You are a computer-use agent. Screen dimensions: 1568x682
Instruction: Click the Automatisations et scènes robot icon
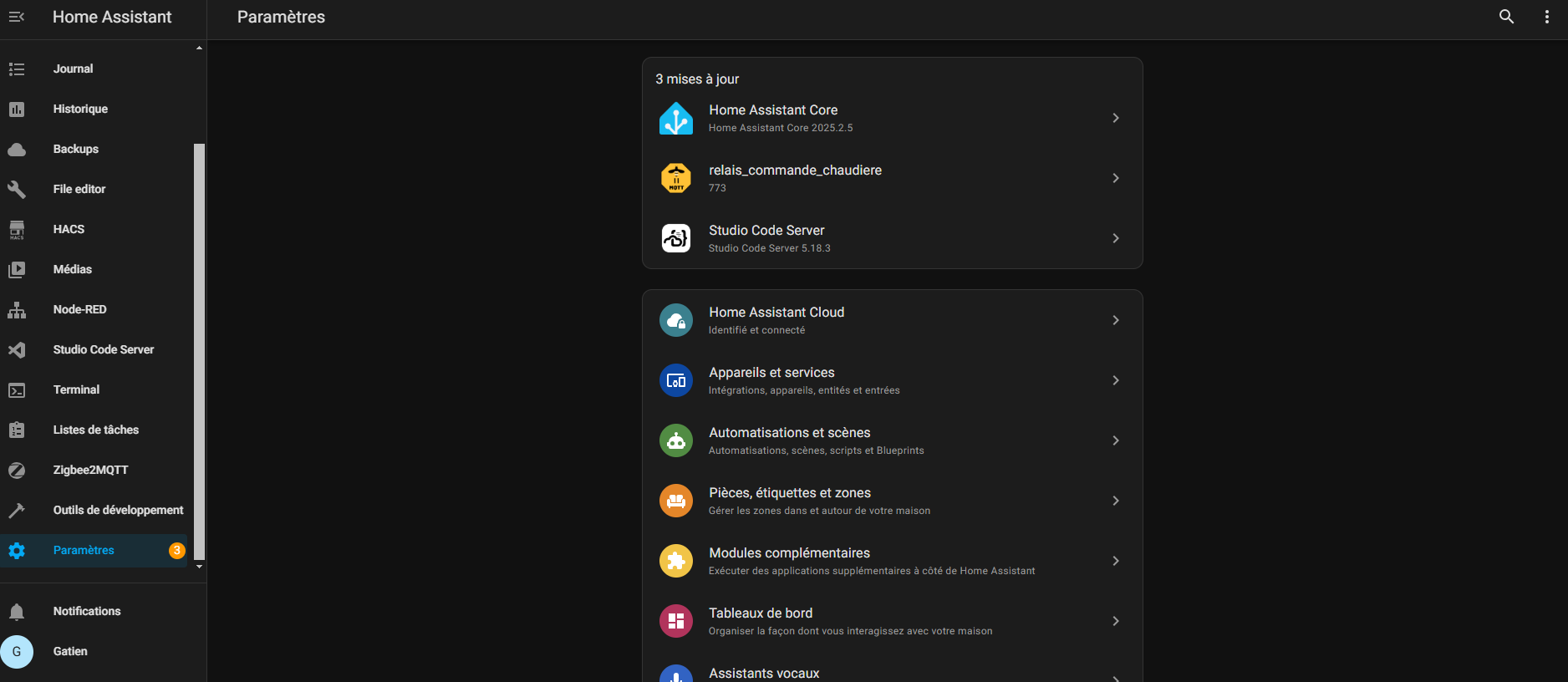[x=676, y=440]
